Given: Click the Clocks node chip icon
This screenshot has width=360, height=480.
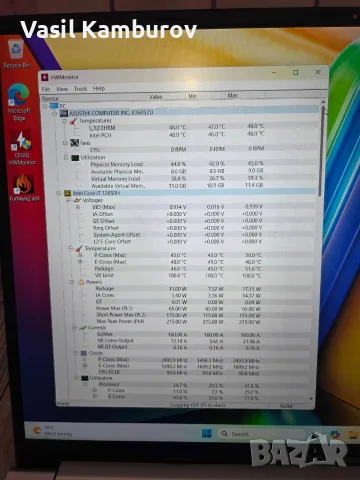Looking at the screenshot, I should tap(84, 353).
